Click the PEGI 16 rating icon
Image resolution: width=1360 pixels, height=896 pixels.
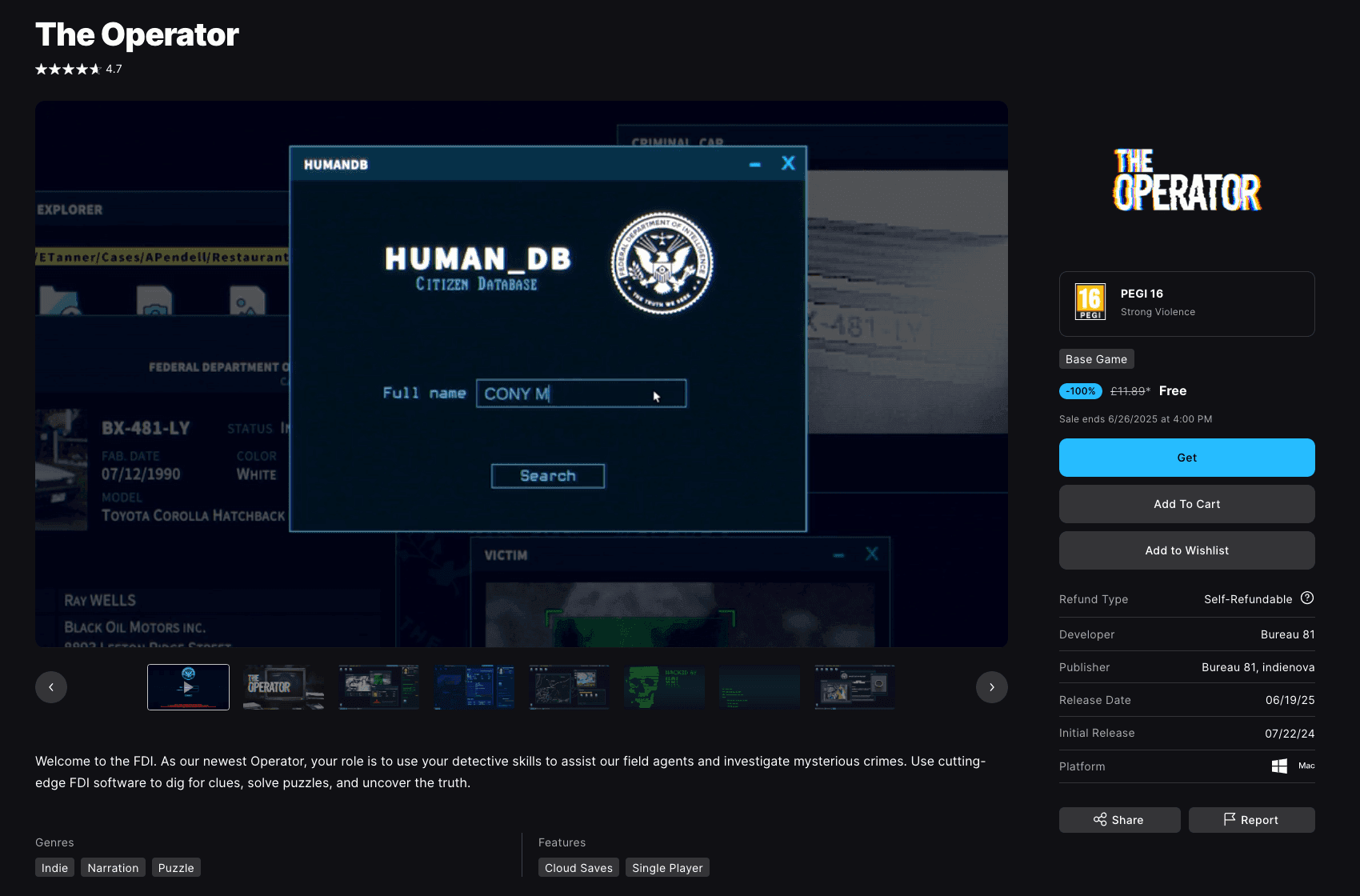(1090, 302)
